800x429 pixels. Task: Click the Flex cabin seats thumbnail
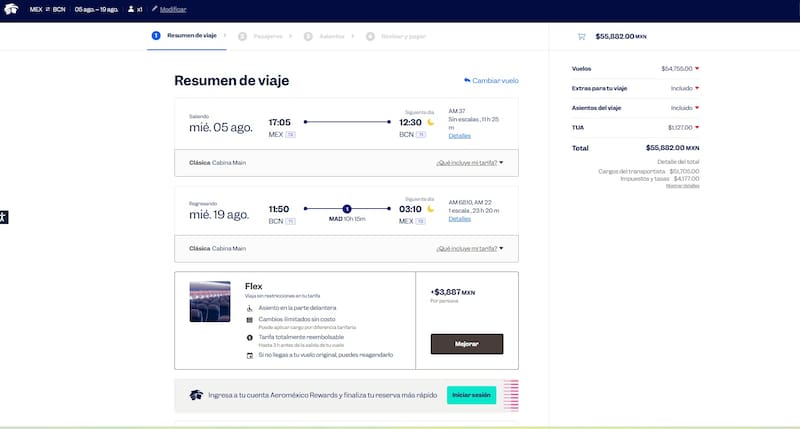pyautogui.click(x=210, y=301)
